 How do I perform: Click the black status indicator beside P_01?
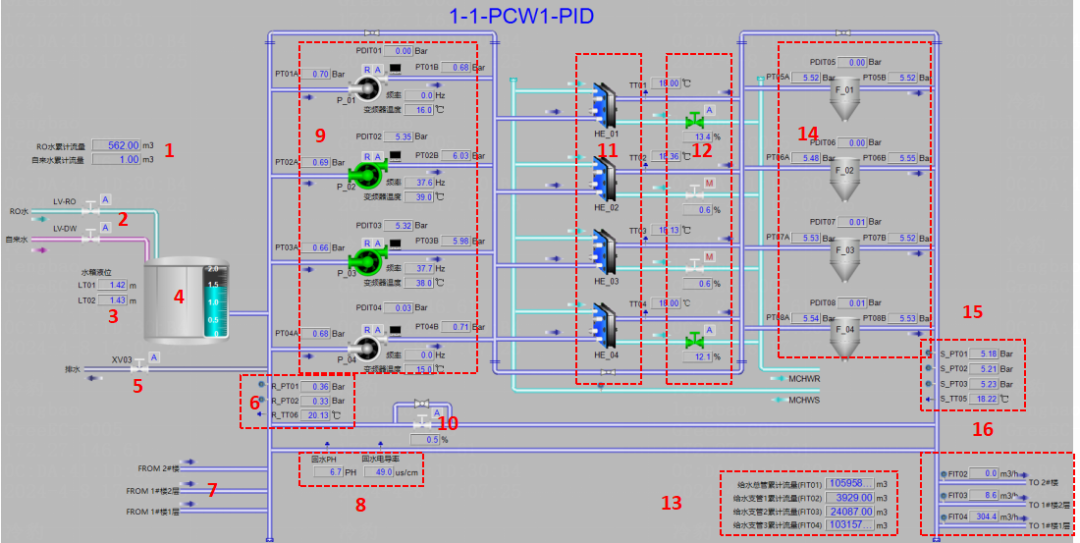tap(395, 69)
